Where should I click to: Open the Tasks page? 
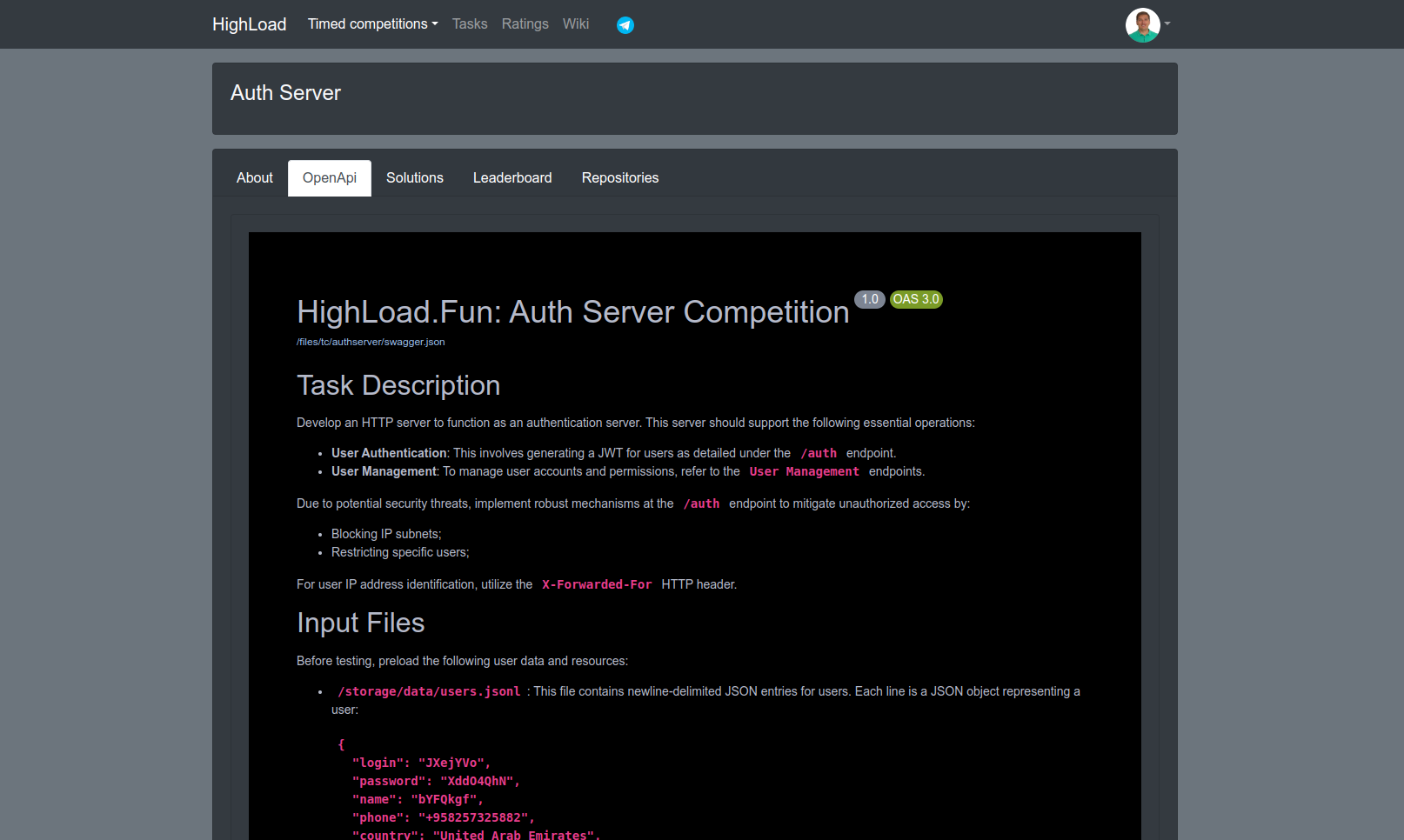[x=470, y=24]
